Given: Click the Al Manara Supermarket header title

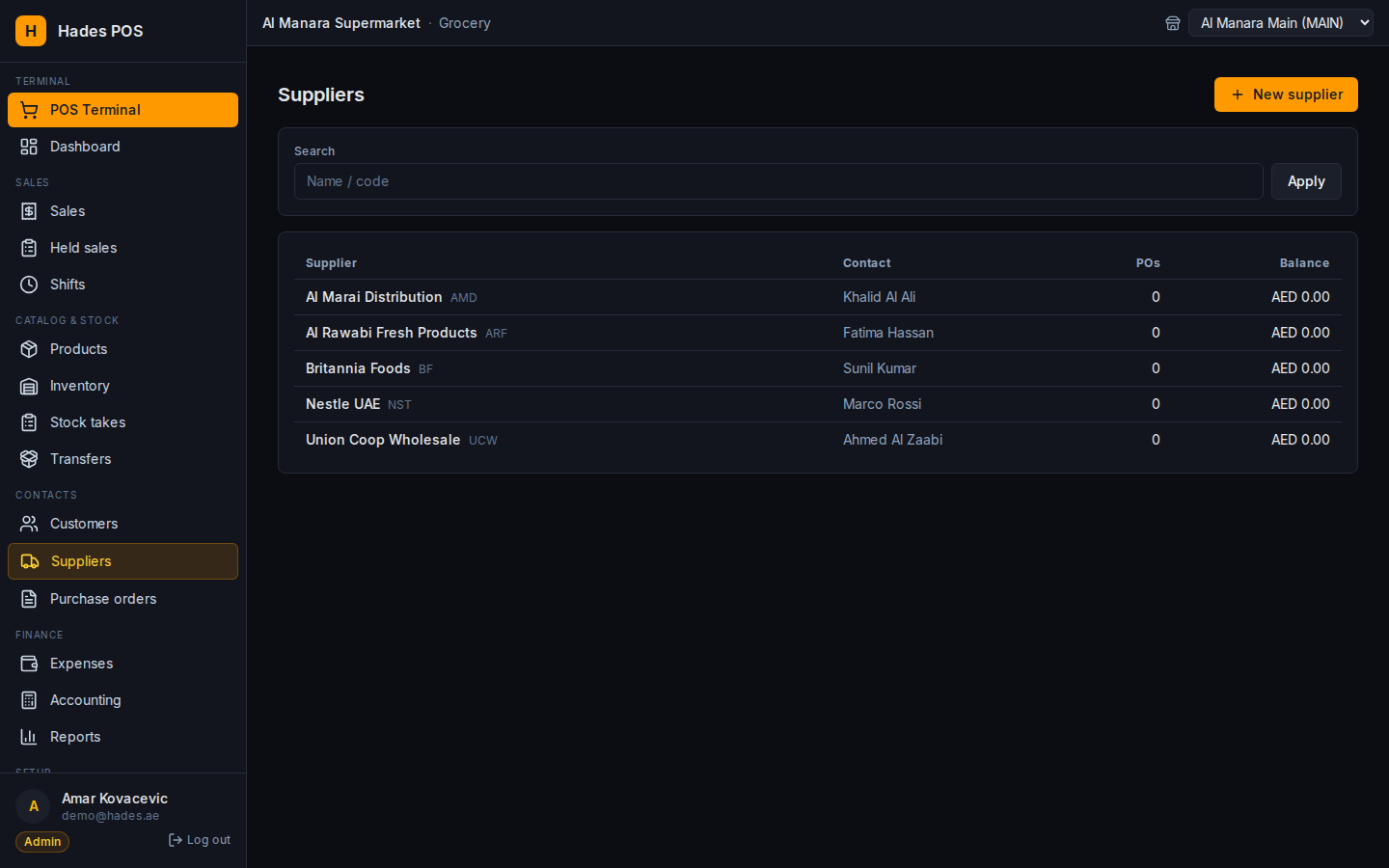Looking at the screenshot, I should [x=341, y=23].
